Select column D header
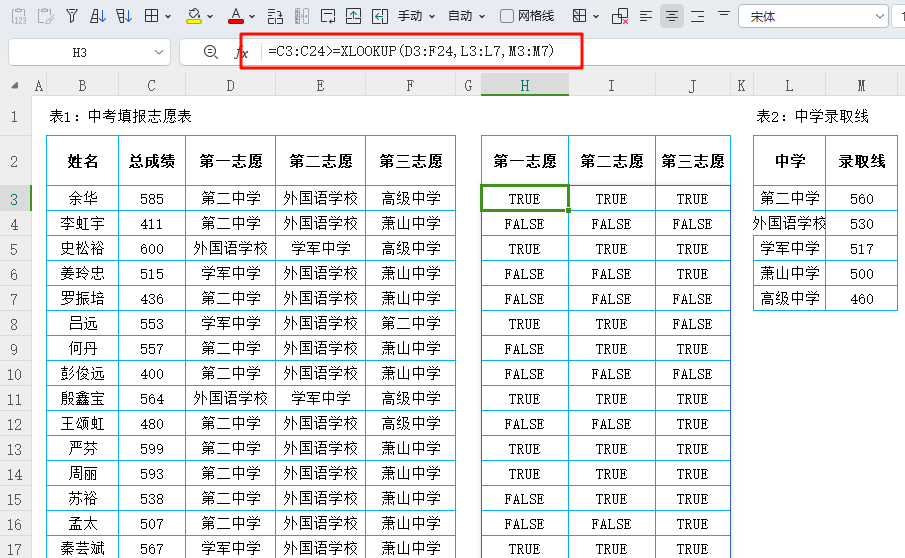This screenshot has width=905, height=558. pos(230,86)
